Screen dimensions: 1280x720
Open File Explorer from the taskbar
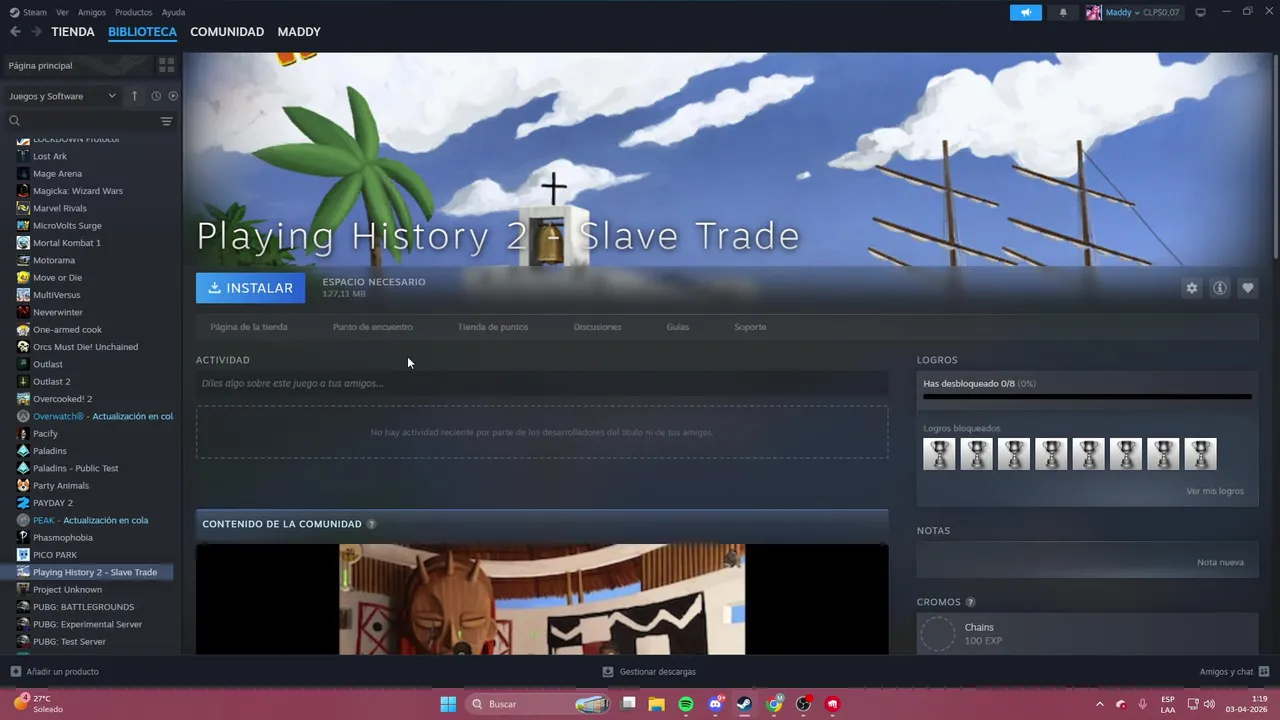click(x=657, y=704)
